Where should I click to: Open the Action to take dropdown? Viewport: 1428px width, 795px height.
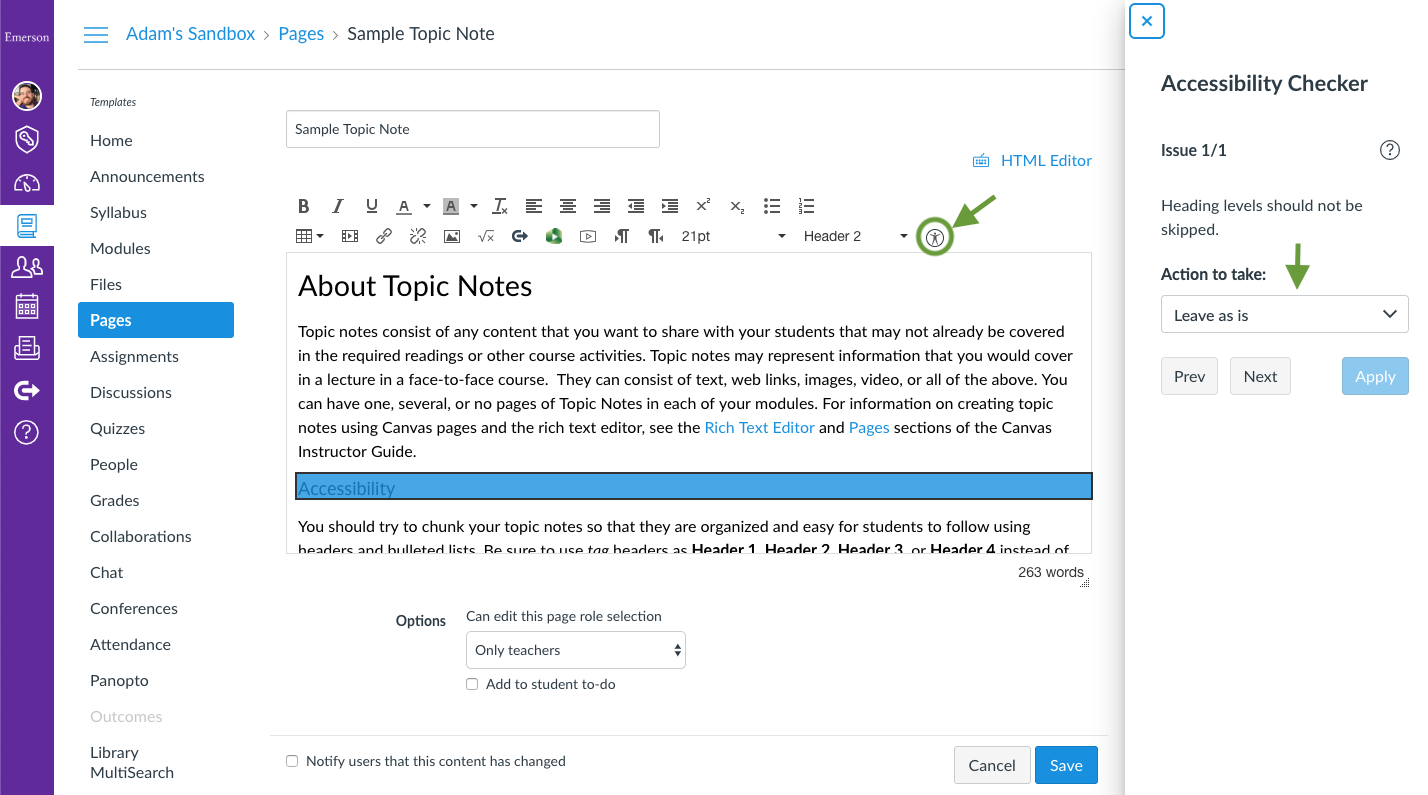pos(1284,315)
